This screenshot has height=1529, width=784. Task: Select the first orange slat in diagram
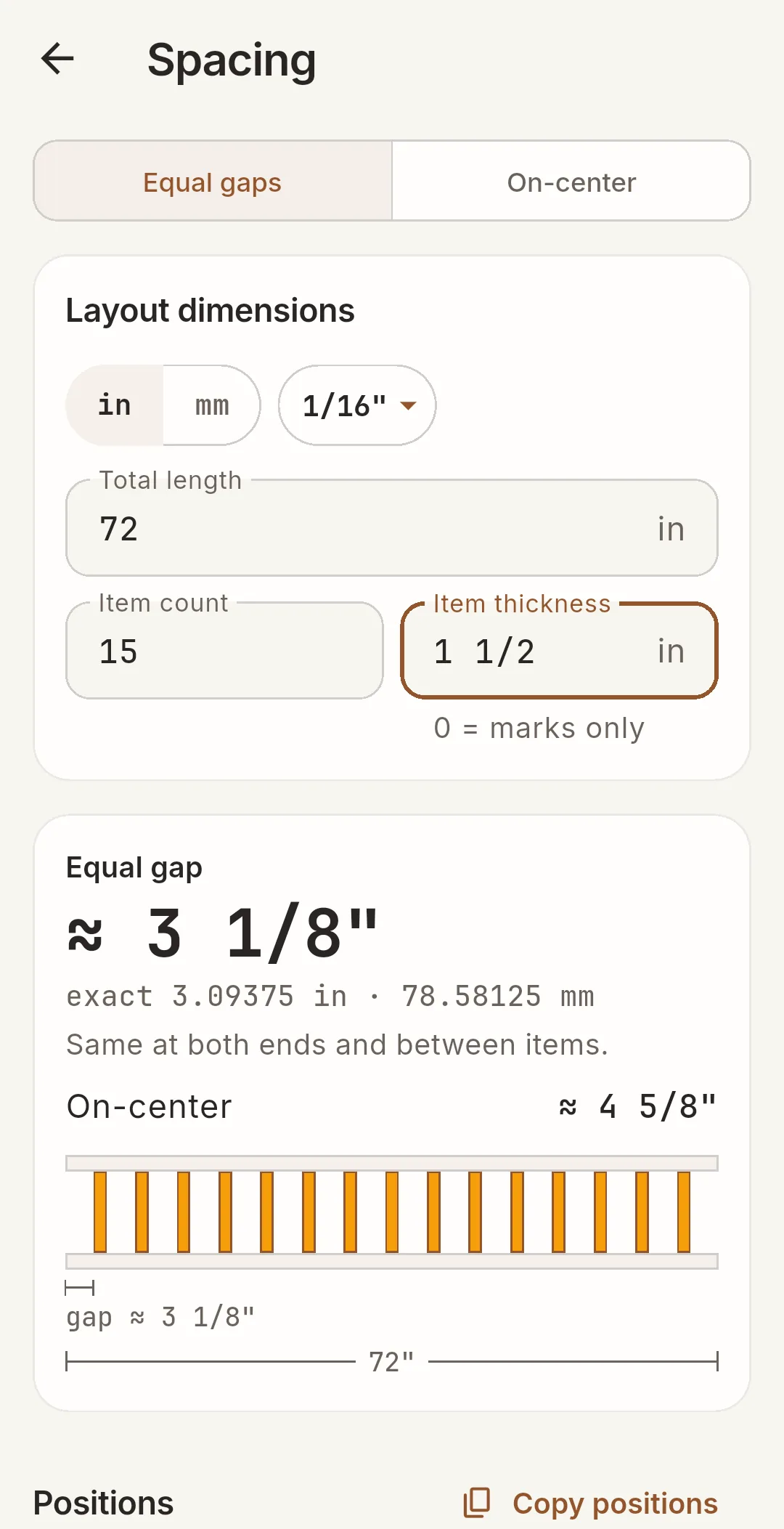(x=100, y=1212)
